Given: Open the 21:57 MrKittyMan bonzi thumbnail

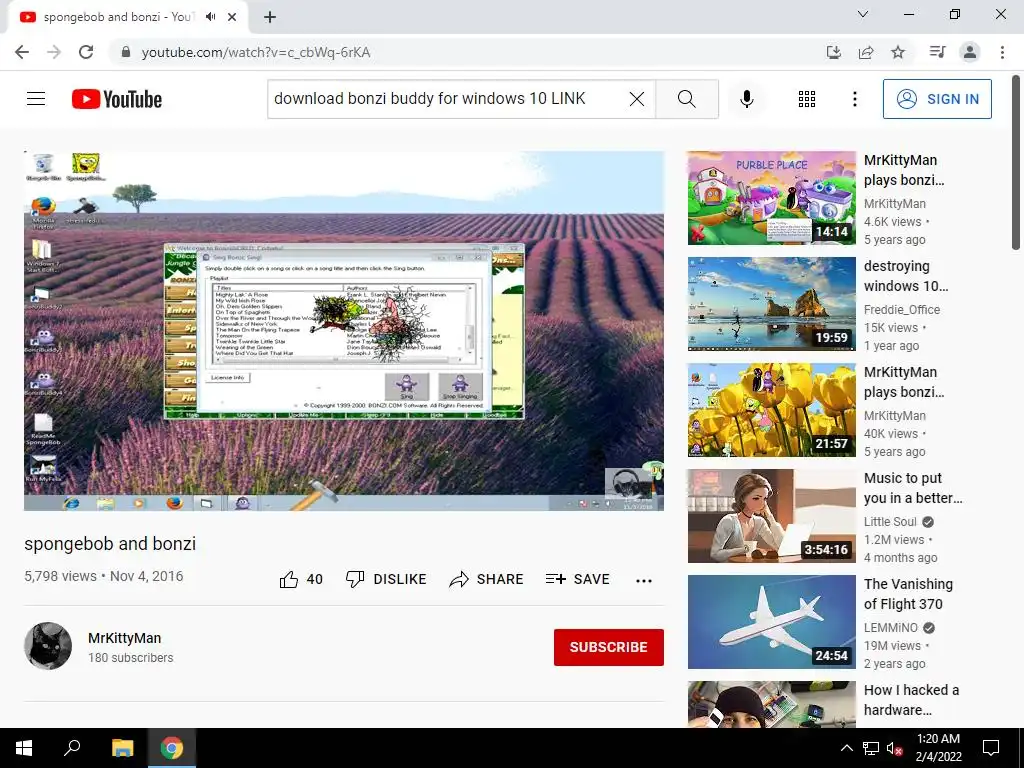Looking at the screenshot, I should (x=771, y=410).
